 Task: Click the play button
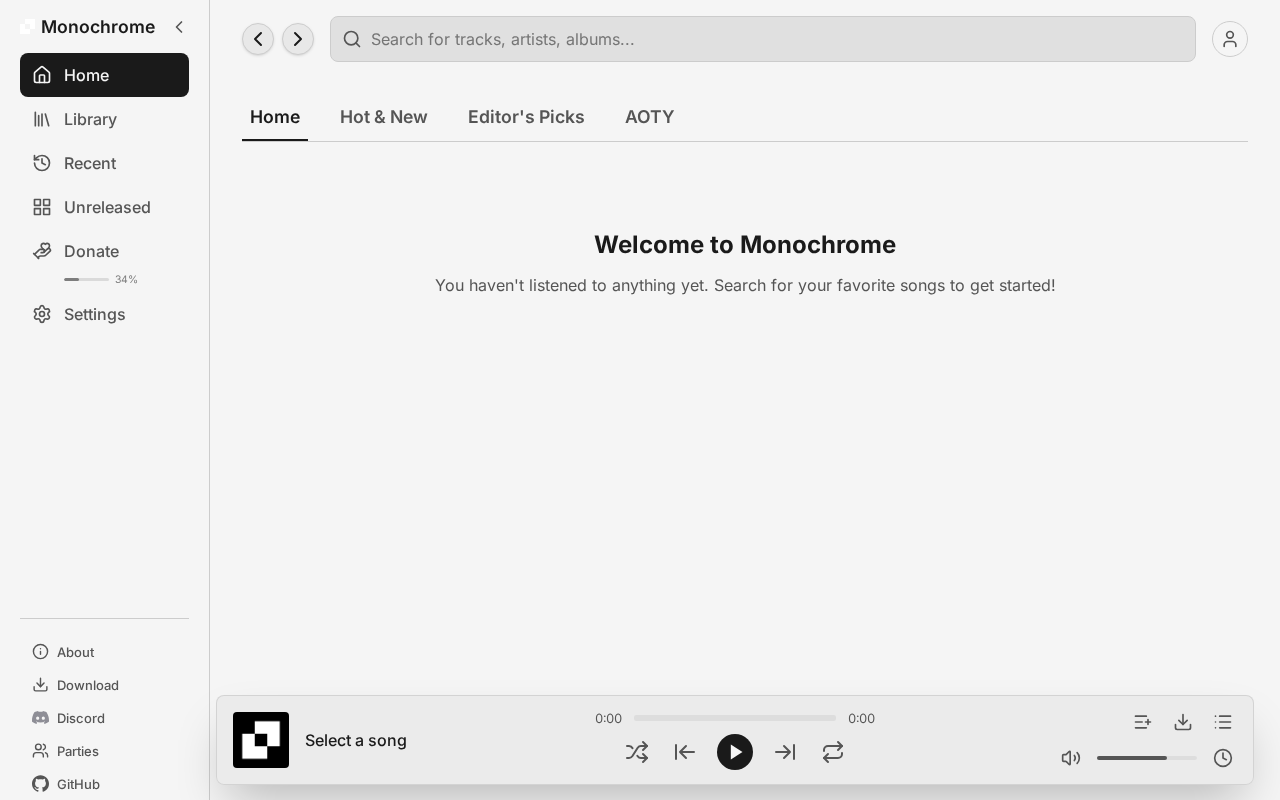735,752
